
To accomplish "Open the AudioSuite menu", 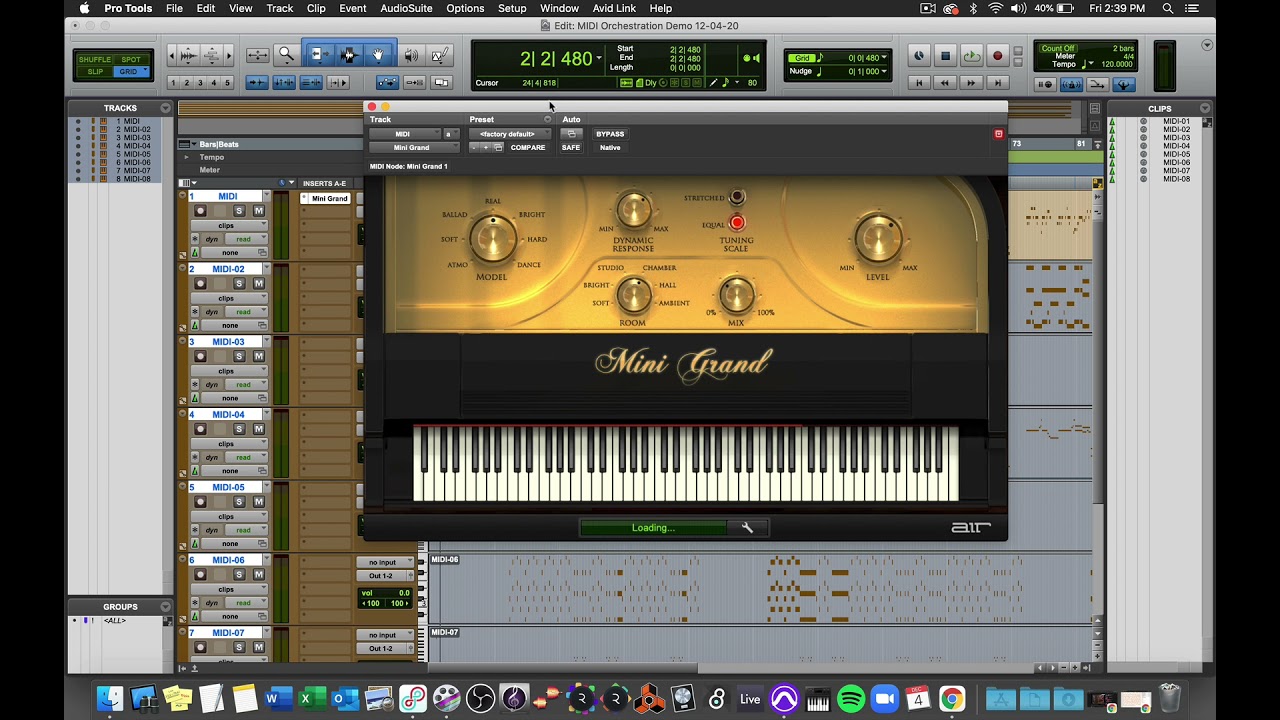I will [406, 8].
